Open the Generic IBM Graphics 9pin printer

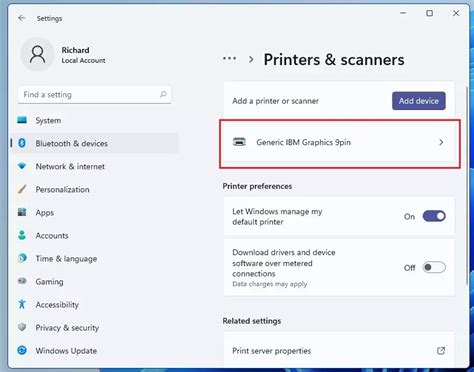pos(339,142)
